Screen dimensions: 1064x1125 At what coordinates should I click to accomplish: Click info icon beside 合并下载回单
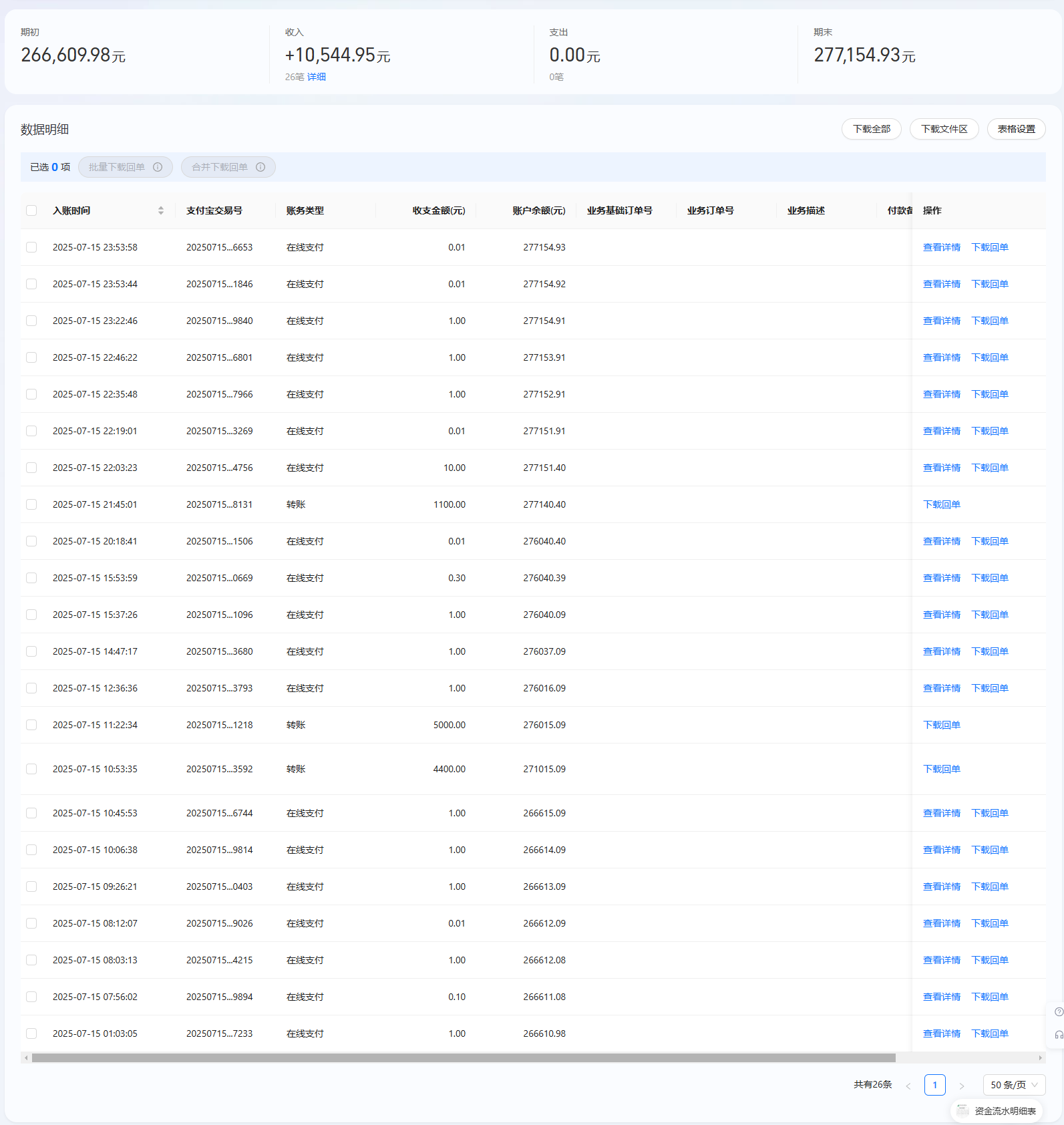tap(260, 167)
